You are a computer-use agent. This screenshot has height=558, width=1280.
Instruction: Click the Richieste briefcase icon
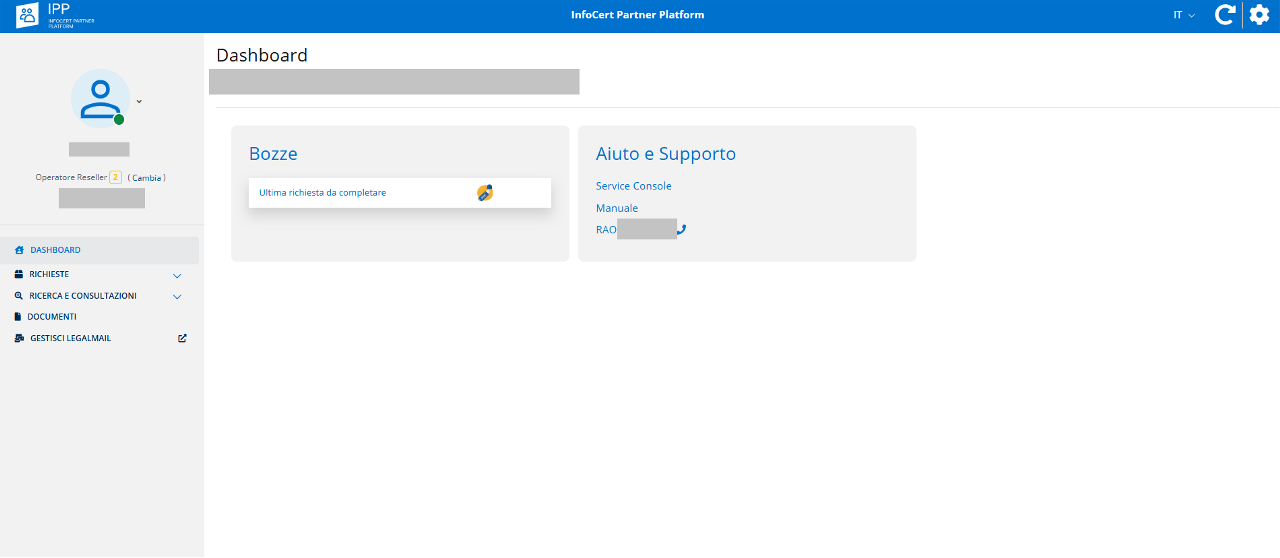click(x=19, y=274)
